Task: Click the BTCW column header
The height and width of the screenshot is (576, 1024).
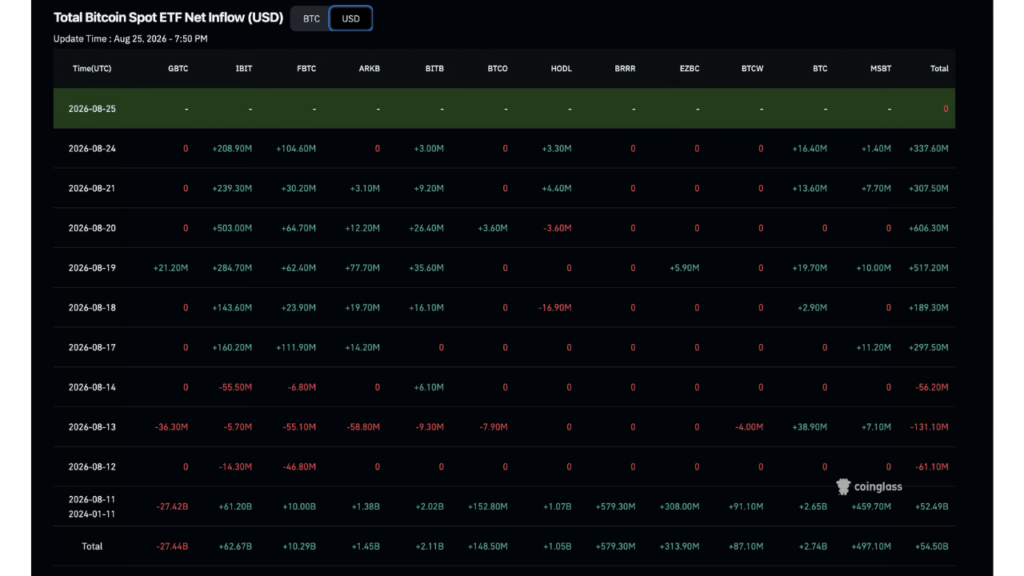Action: 752,69
